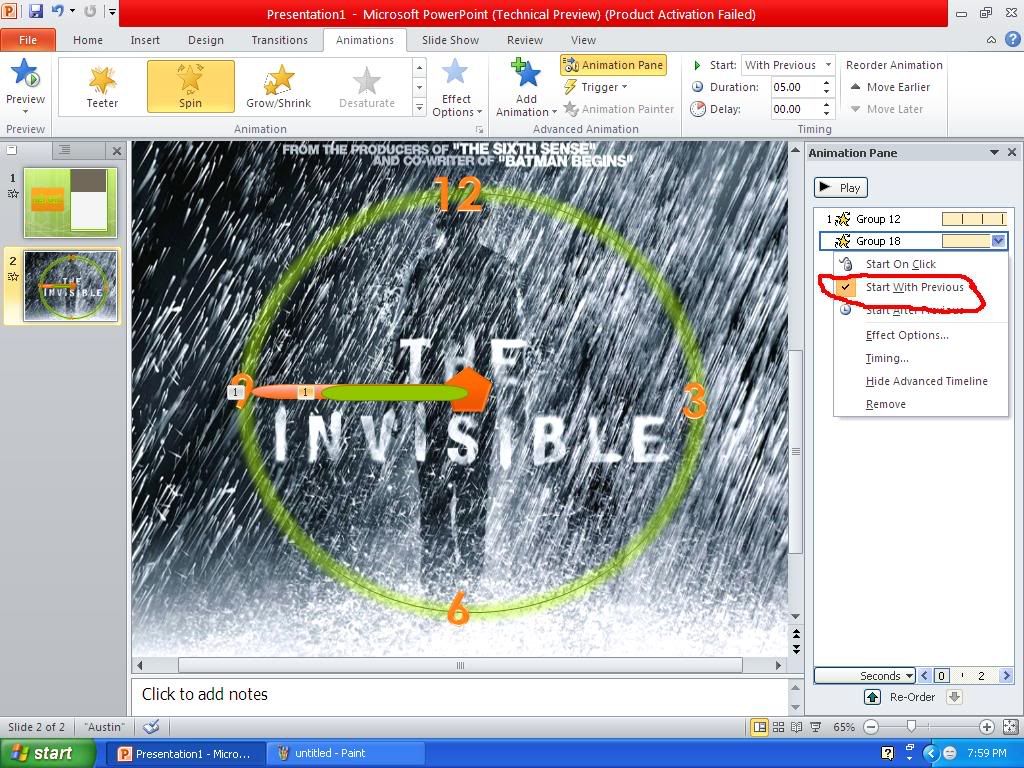Screen dimensions: 1024x768
Task: Choose the Grow/Shrink animation effect
Action: click(279, 86)
